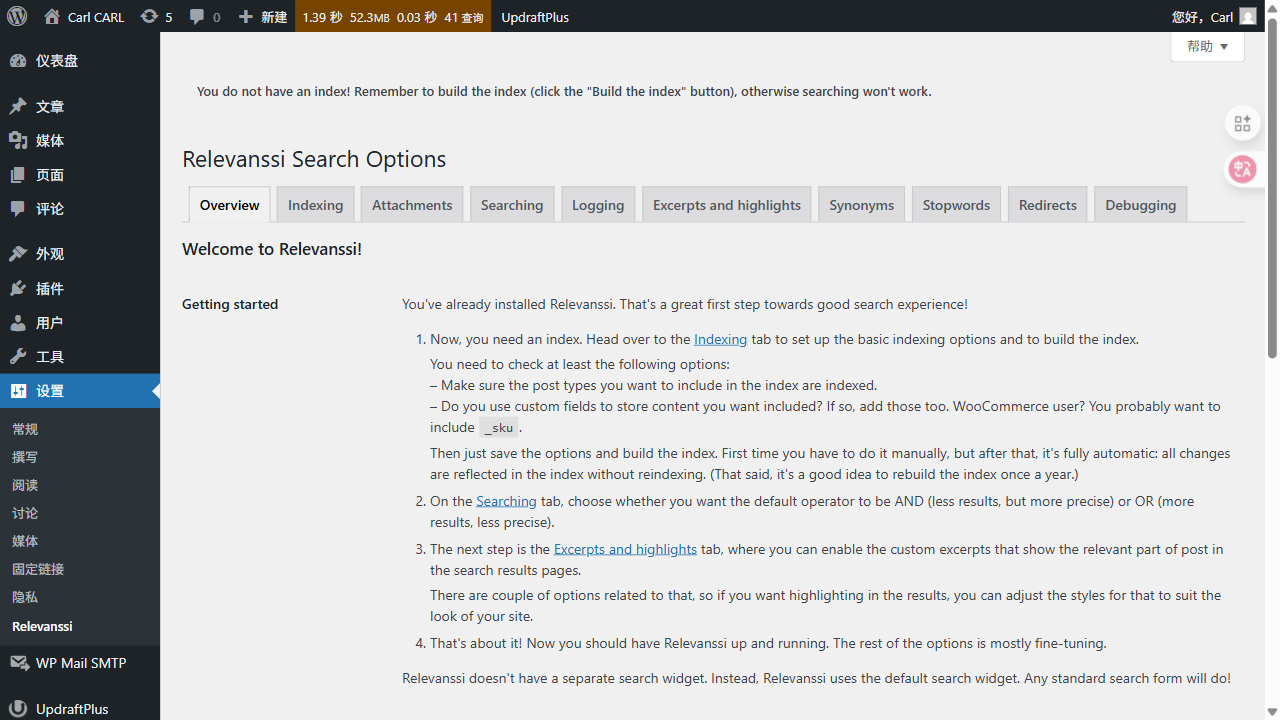
Task: Open the updates icon showing 5
Action: (149, 16)
